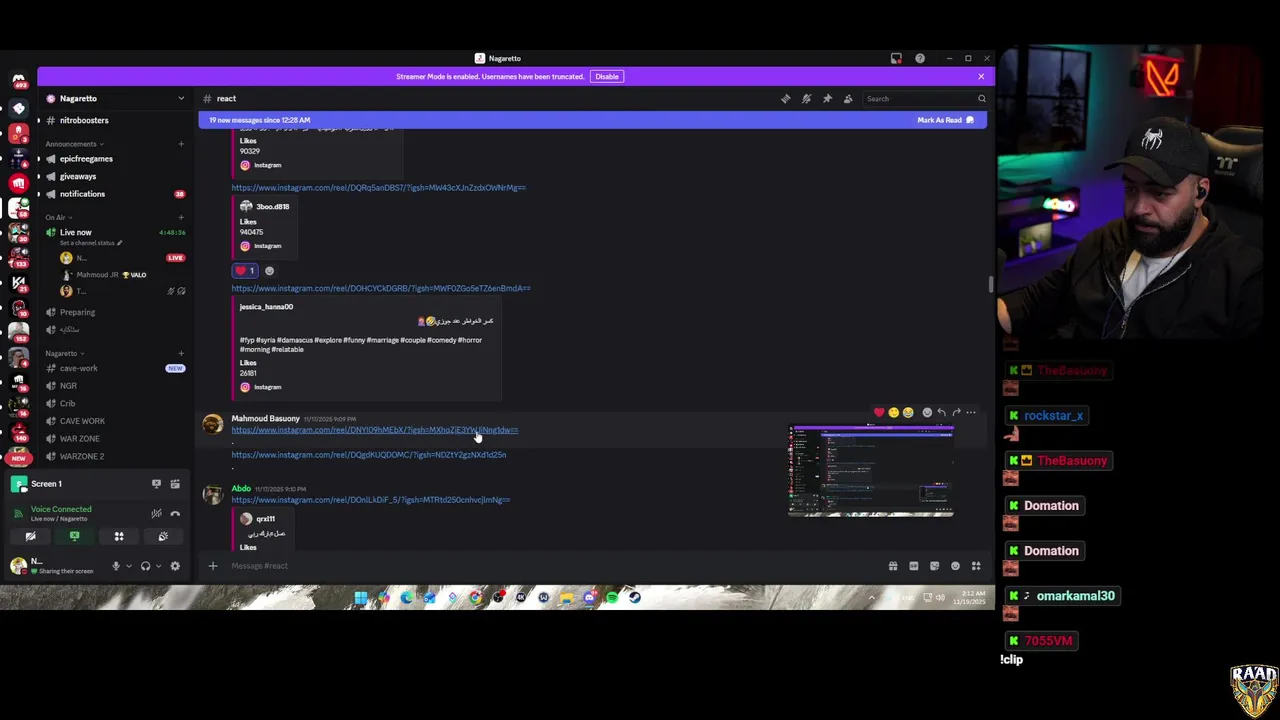
Task: Toggle notification settings bell in channel header
Action: coord(806,99)
